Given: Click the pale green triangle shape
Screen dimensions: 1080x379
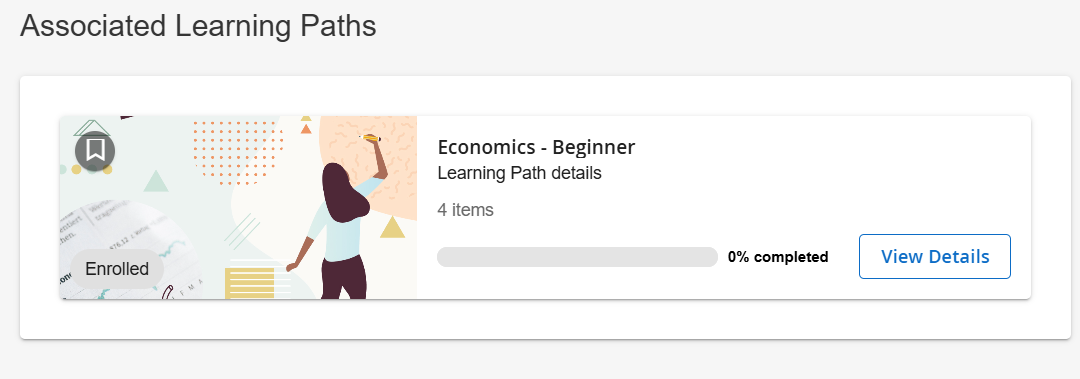Looking at the screenshot, I should pos(156,181).
